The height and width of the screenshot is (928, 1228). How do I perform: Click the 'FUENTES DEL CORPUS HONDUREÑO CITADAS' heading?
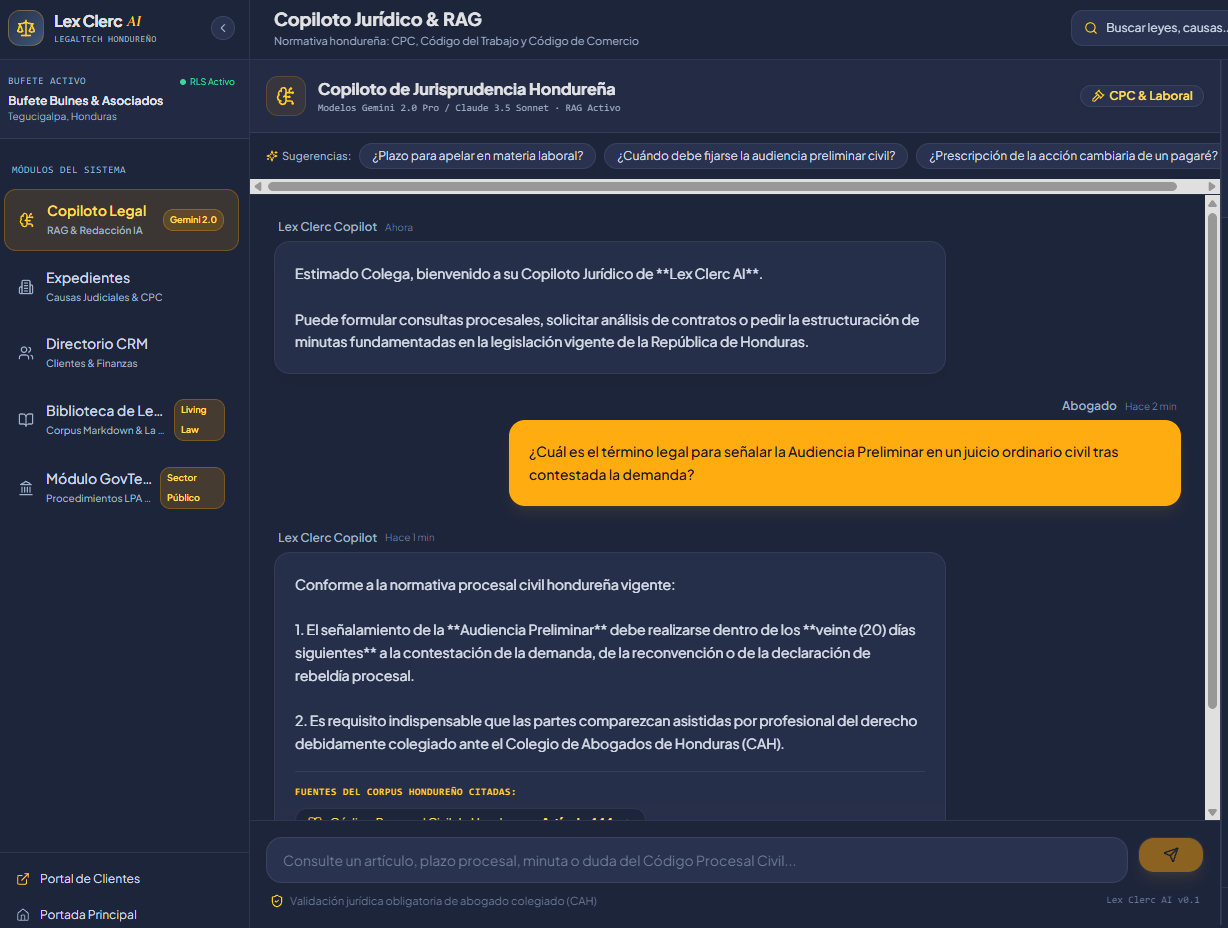point(406,792)
